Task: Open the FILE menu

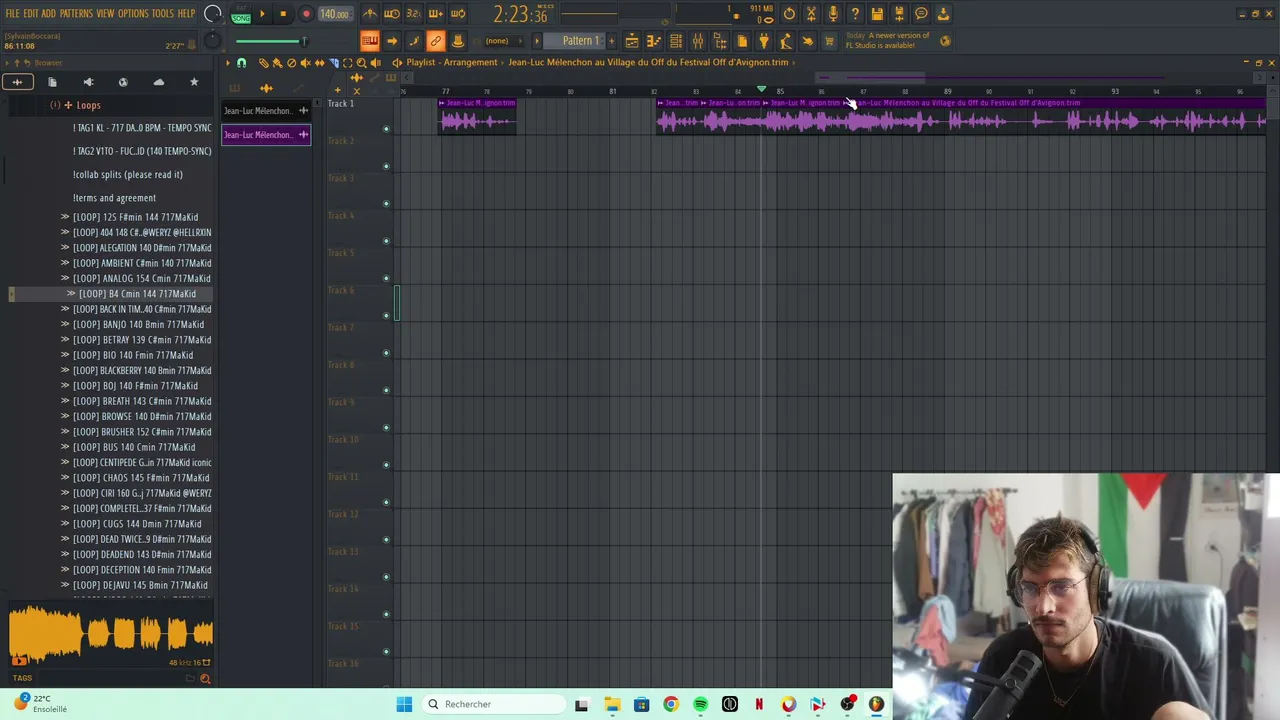Action: (x=12, y=14)
